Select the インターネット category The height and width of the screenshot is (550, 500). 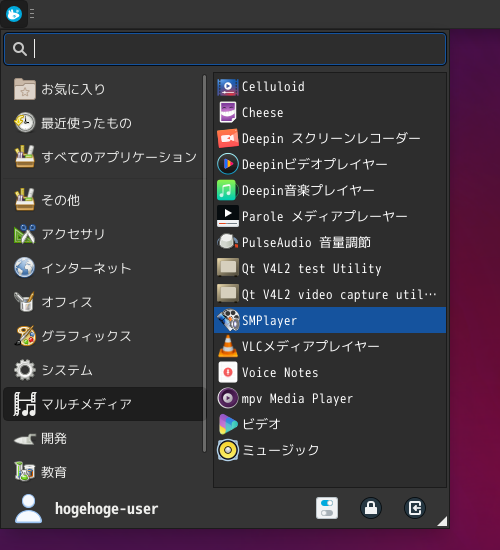pyautogui.click(x=104, y=268)
